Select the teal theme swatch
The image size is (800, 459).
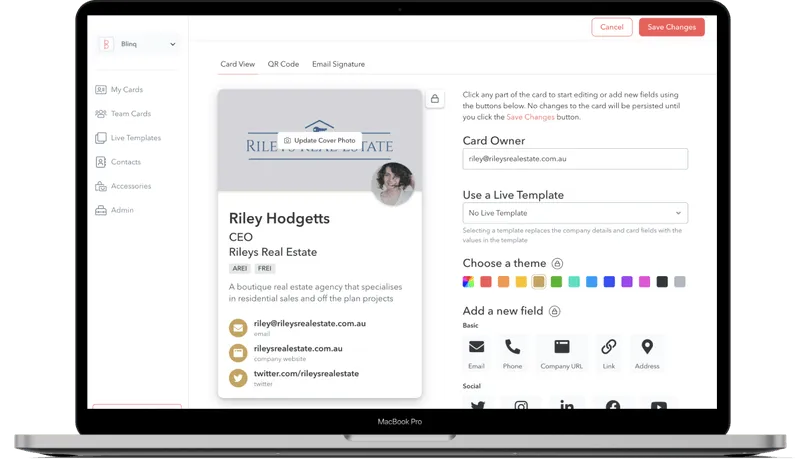coord(574,282)
